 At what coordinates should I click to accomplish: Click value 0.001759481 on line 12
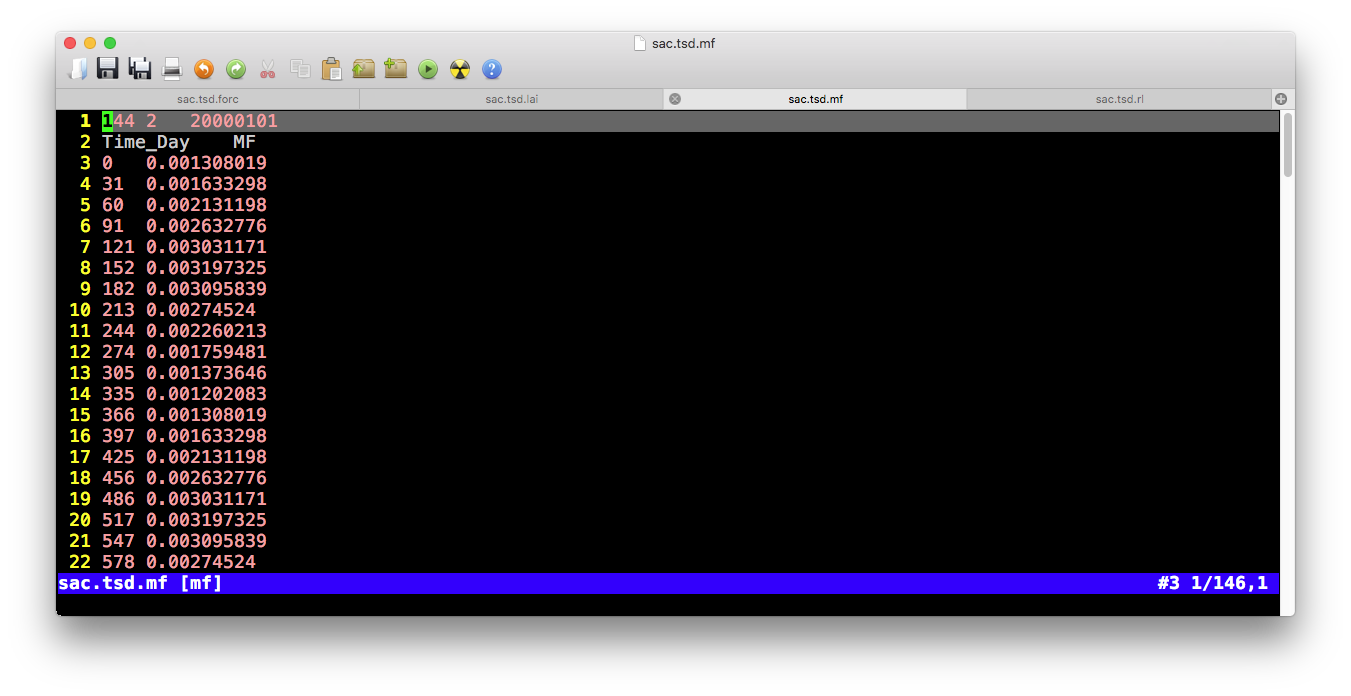[x=206, y=352]
